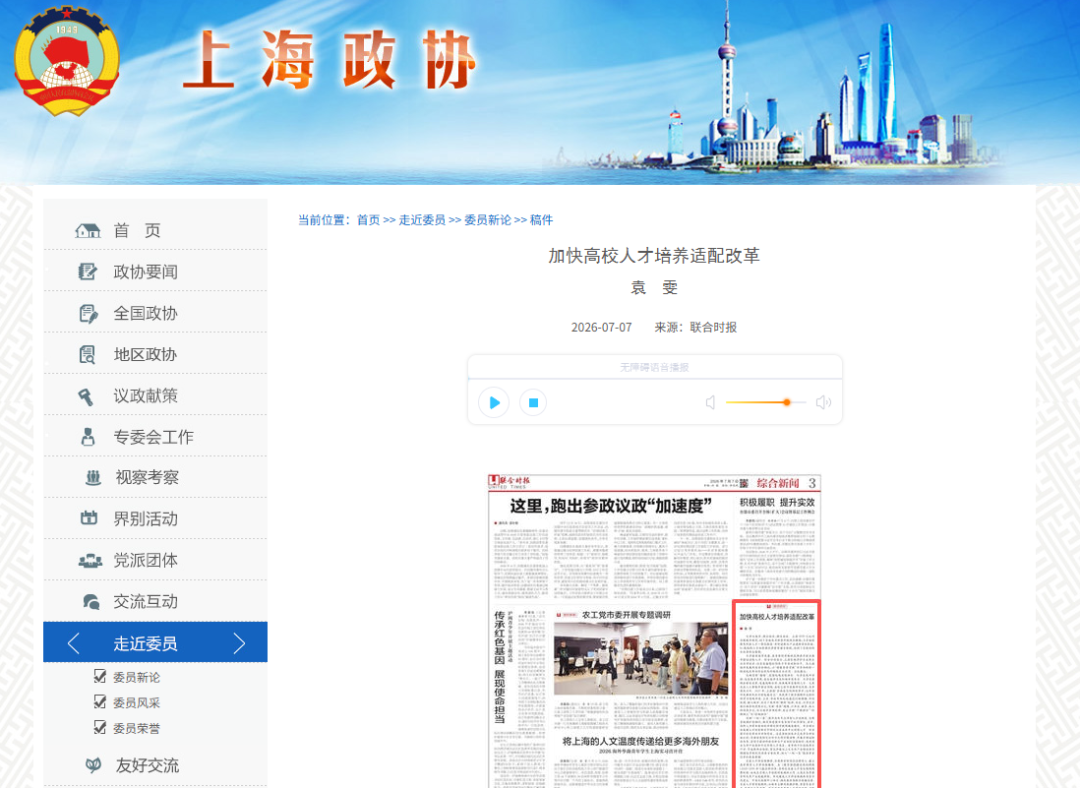Image resolution: width=1080 pixels, height=788 pixels.
Task: Click the pin icon beside 议政献策
Action: (85, 396)
